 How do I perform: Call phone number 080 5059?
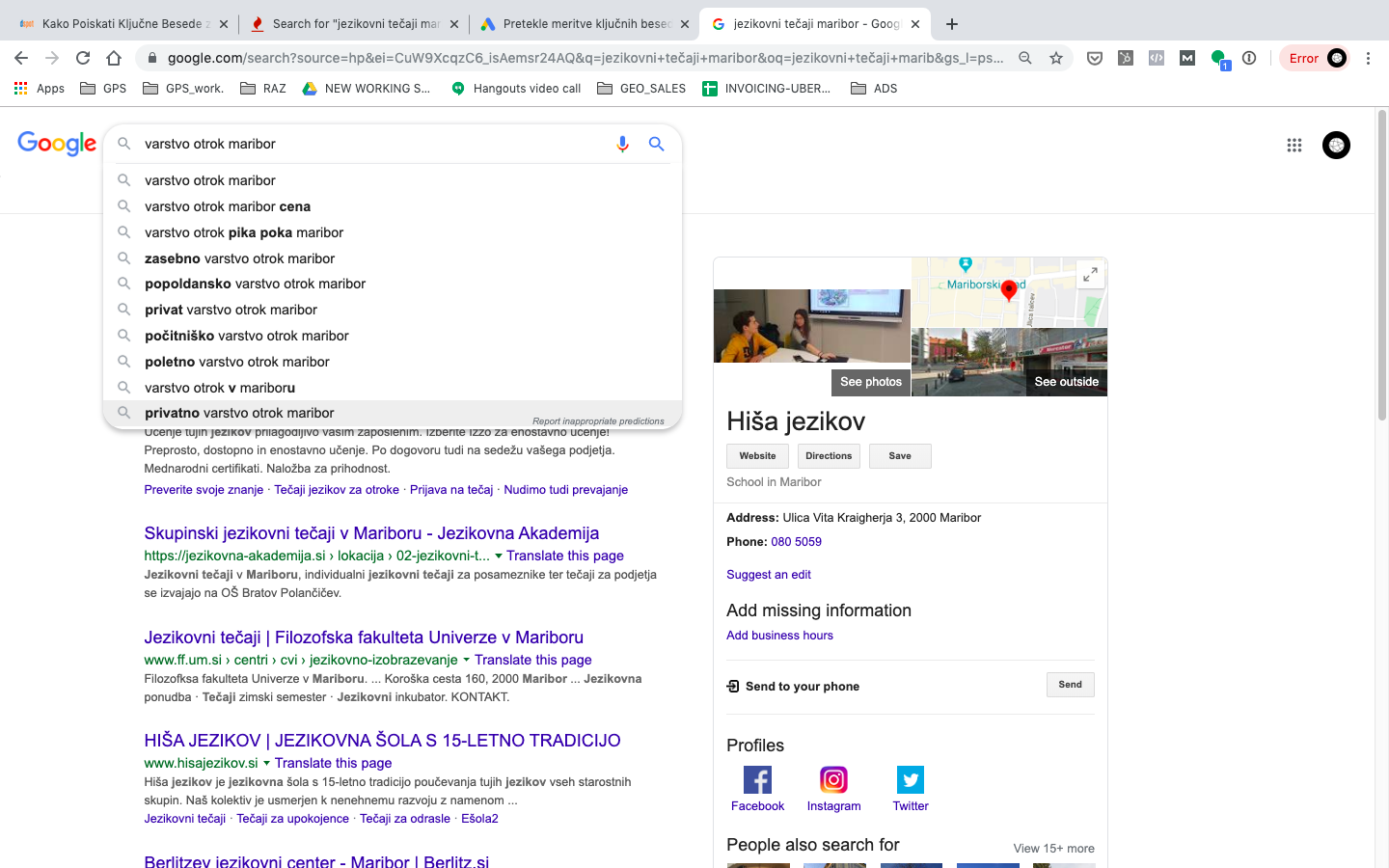796,542
